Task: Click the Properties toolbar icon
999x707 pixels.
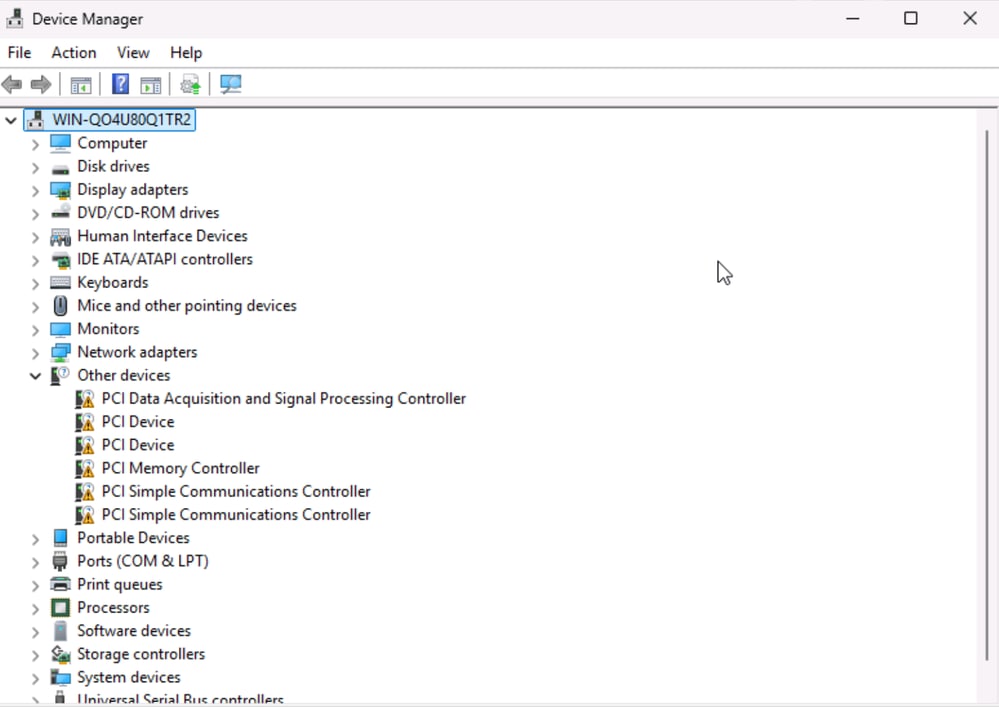Action: tap(150, 84)
